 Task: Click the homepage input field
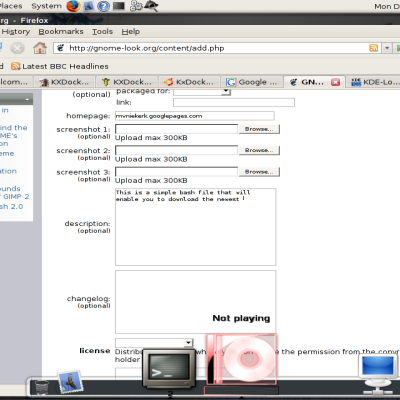click(x=195, y=116)
